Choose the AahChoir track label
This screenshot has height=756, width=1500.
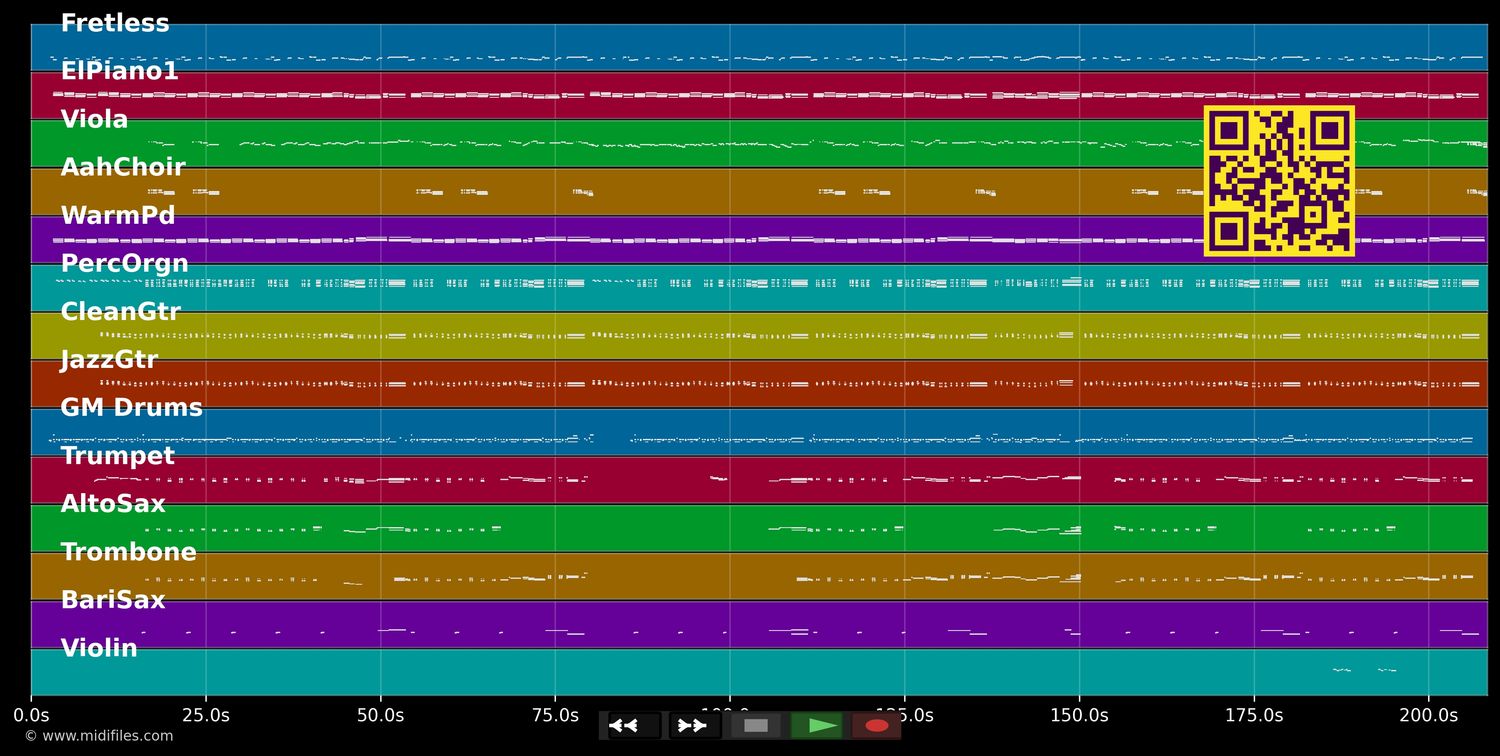pos(123,168)
